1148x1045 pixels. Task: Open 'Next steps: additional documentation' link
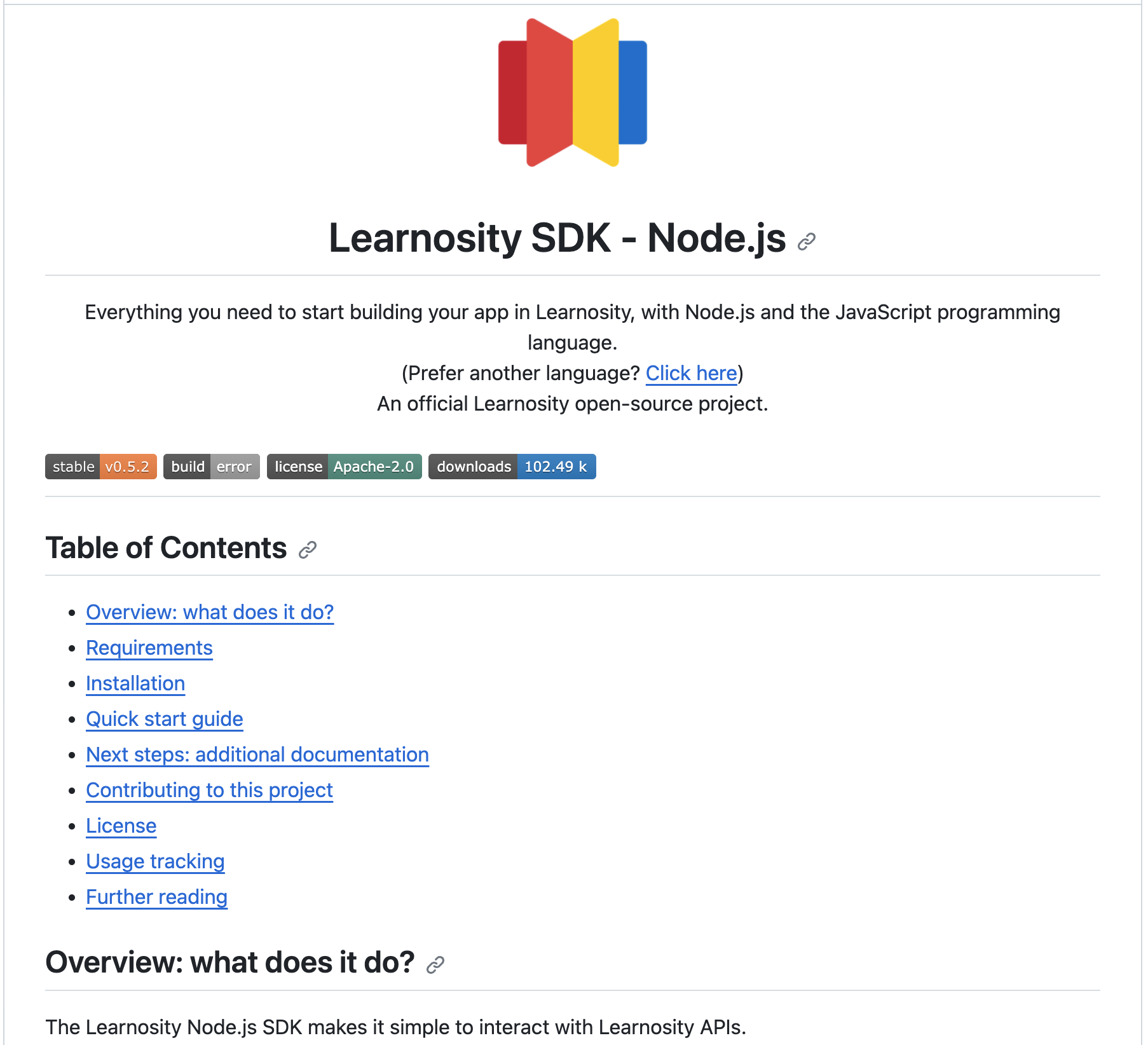coord(257,755)
